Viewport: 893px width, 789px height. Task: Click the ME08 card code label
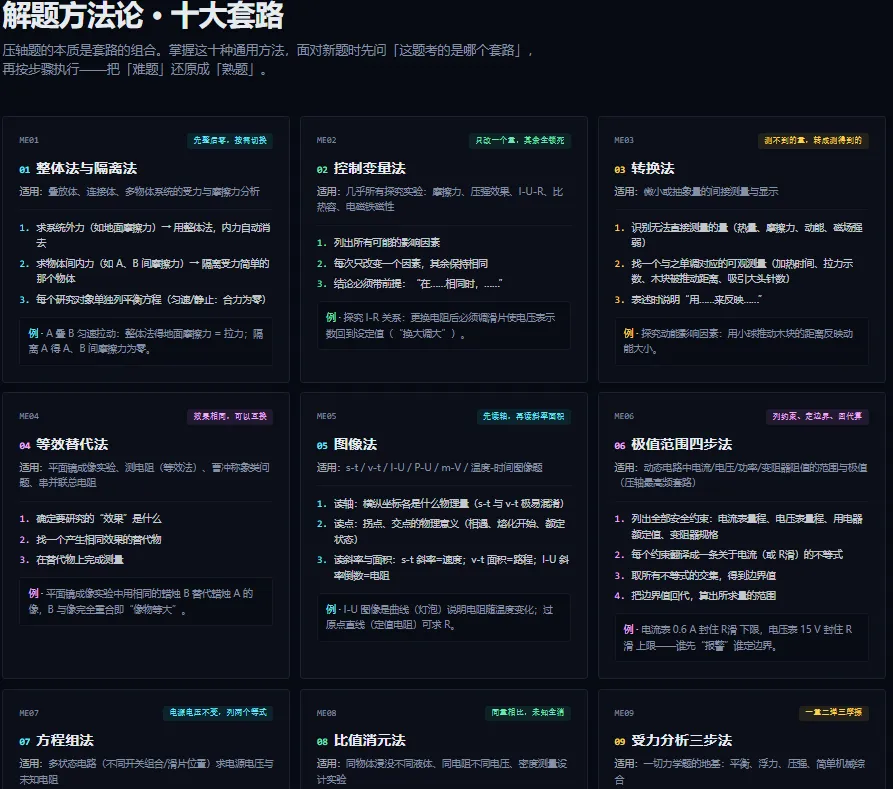coord(326,713)
